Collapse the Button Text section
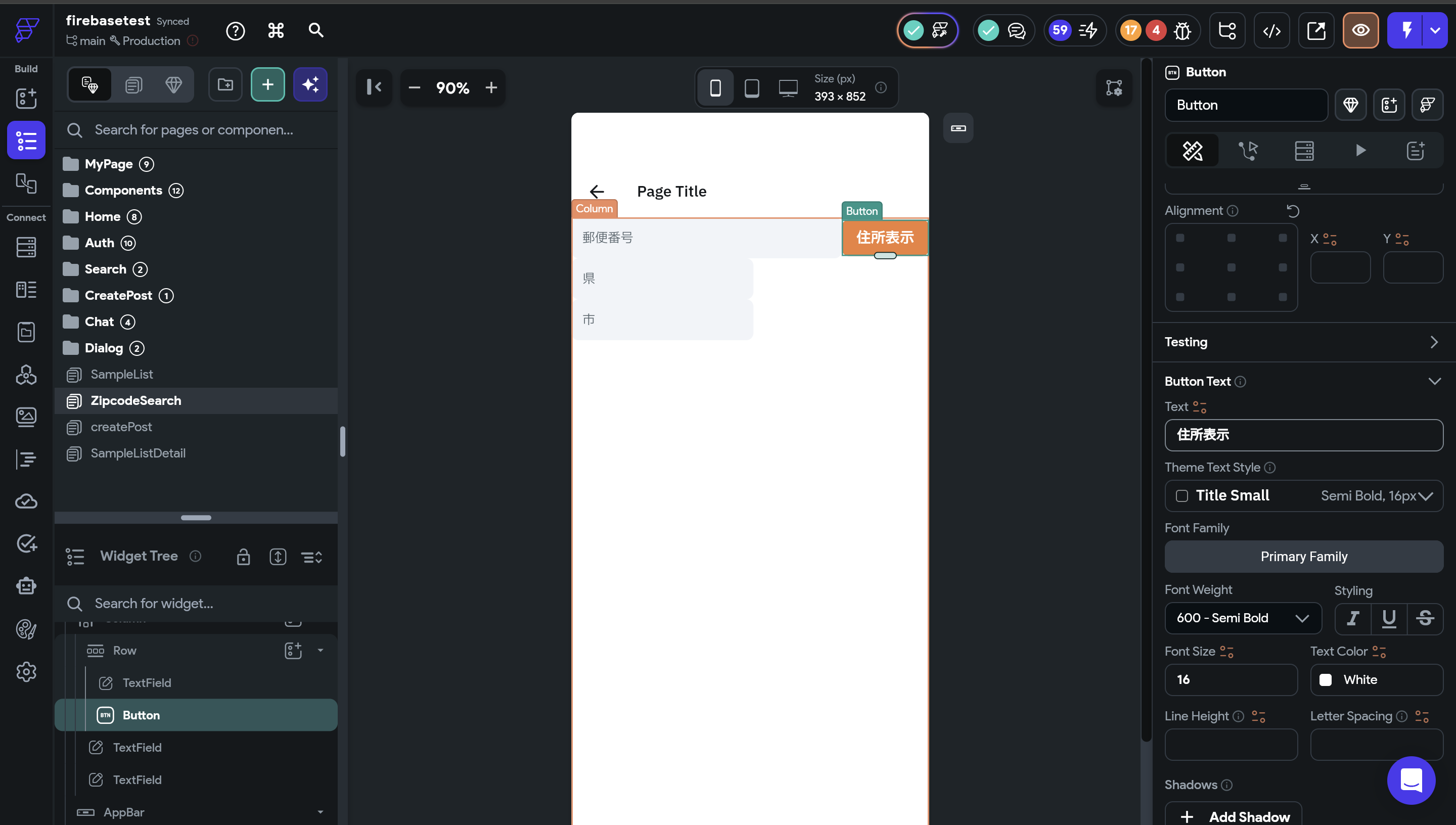Viewport: 1456px width, 825px height. pos(1434,381)
